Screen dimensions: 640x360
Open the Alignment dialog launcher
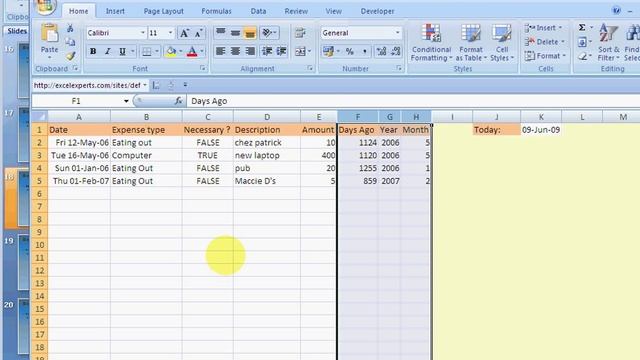tap(310, 69)
